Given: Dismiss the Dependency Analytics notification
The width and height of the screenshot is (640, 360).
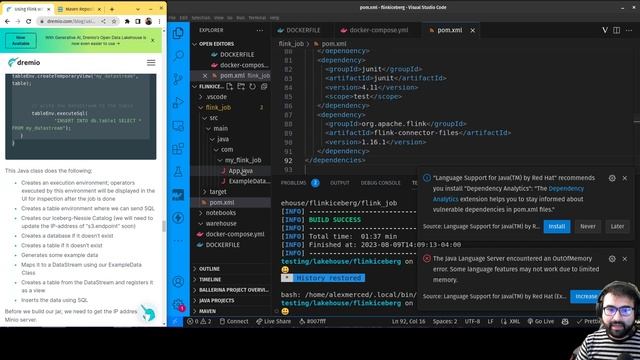Looking at the screenshot, I should pyautogui.click(x=624, y=178).
